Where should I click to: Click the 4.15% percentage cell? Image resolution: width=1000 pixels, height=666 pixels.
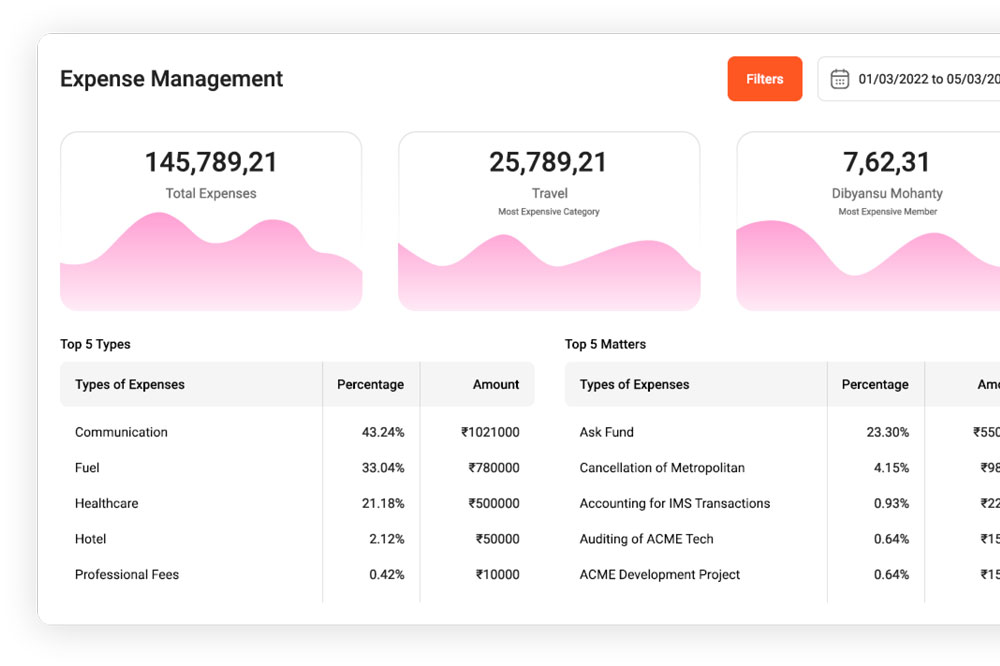(892, 468)
